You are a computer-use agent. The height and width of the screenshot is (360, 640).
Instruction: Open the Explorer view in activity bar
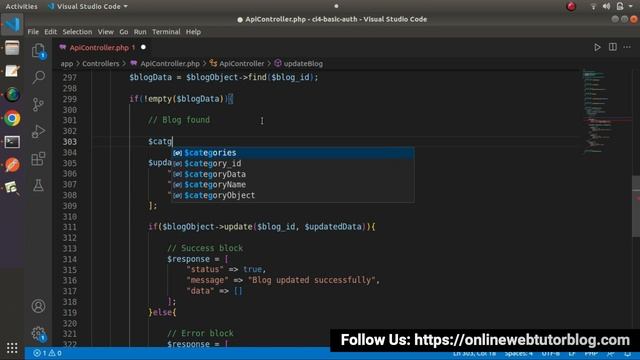coord(39,51)
